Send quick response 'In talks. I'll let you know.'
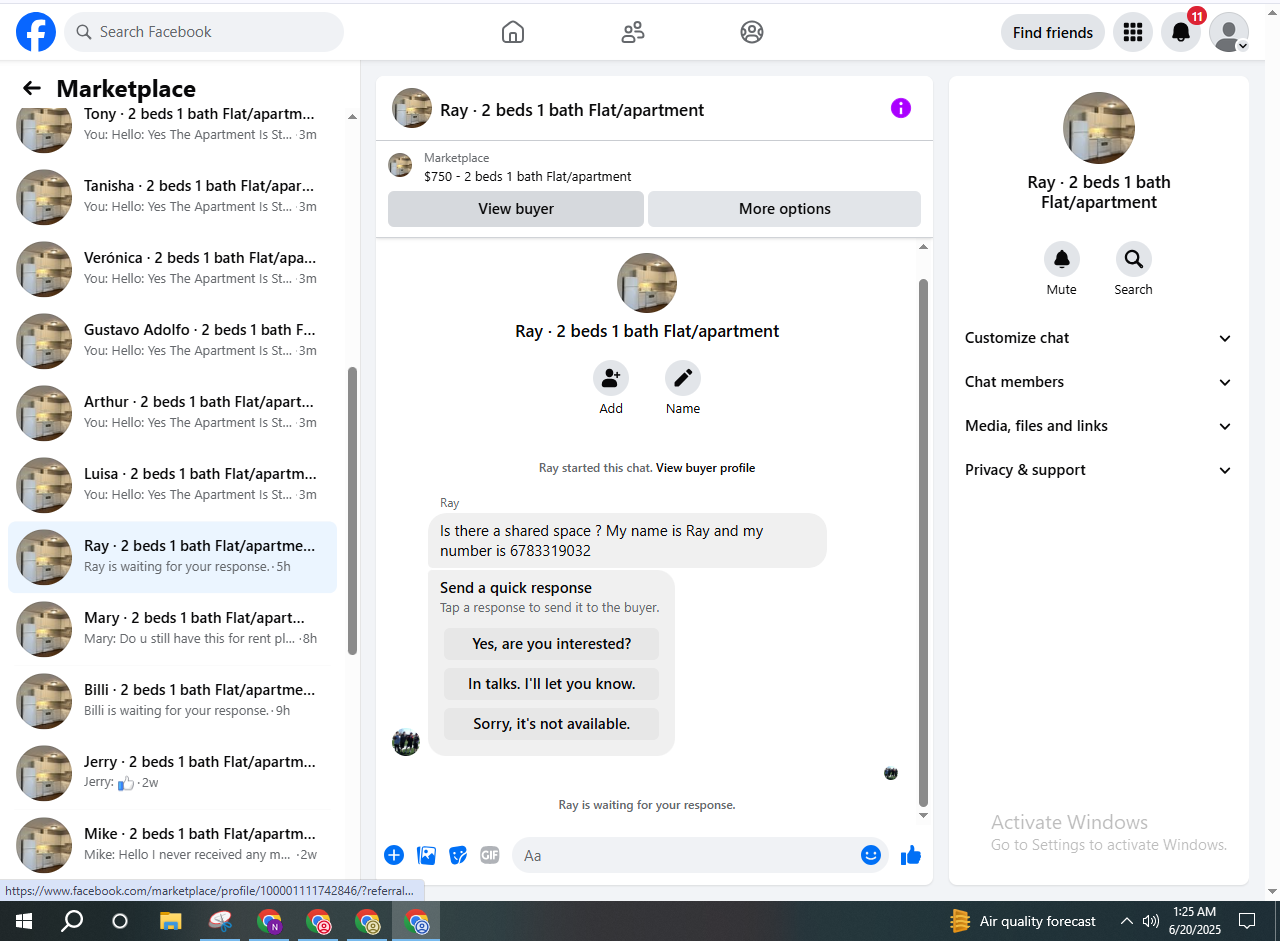 [x=552, y=684]
